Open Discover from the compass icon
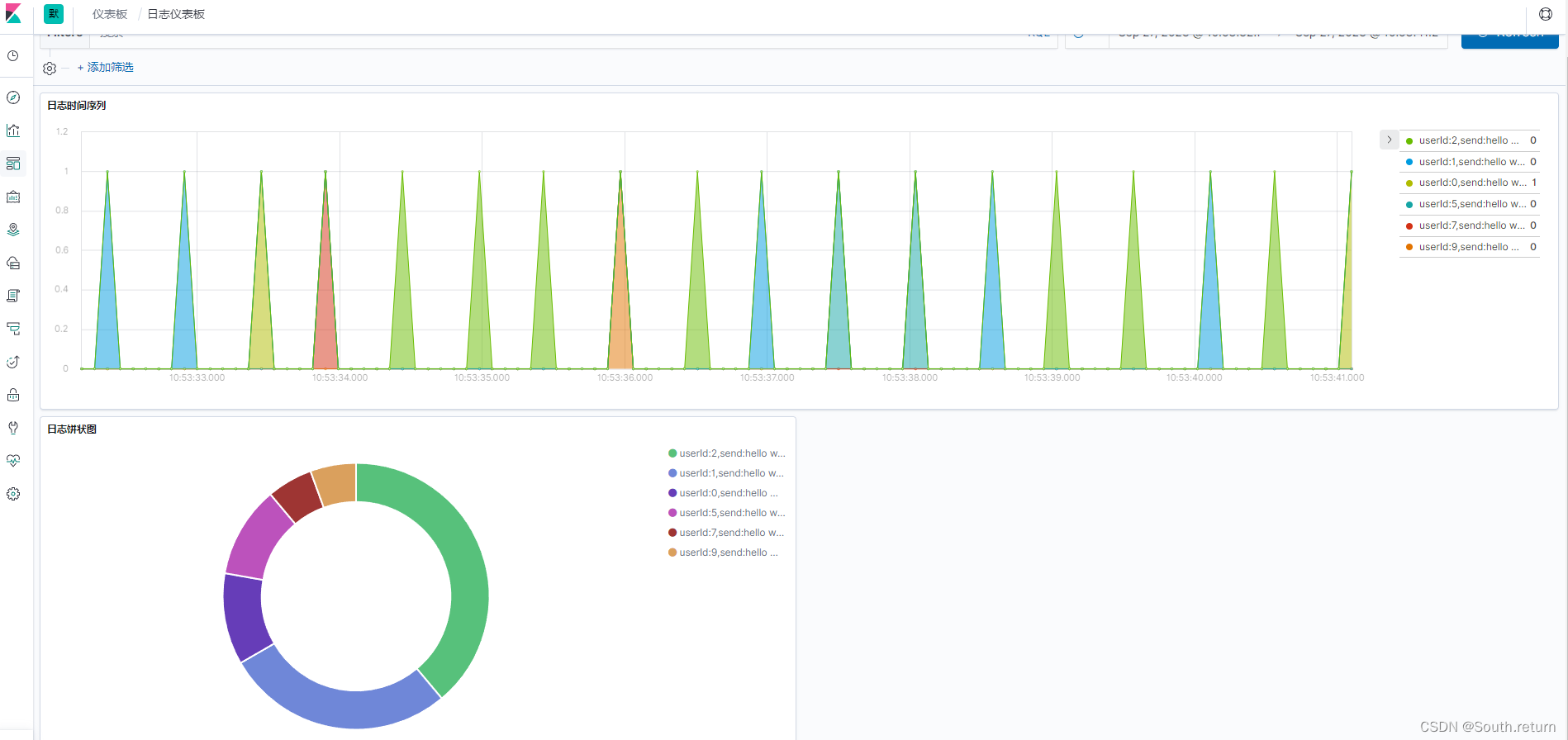Viewport: 1568px width, 740px height. click(13, 97)
